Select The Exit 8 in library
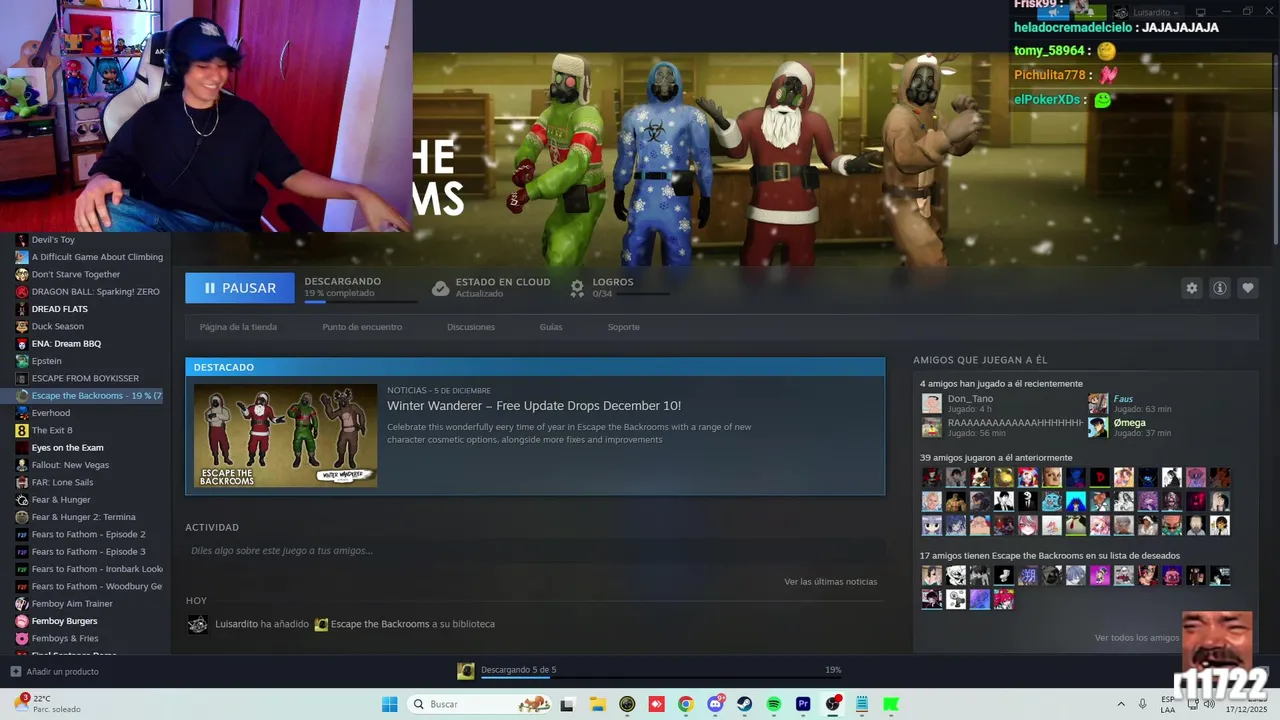Viewport: 1280px width, 720px height. 52,430
